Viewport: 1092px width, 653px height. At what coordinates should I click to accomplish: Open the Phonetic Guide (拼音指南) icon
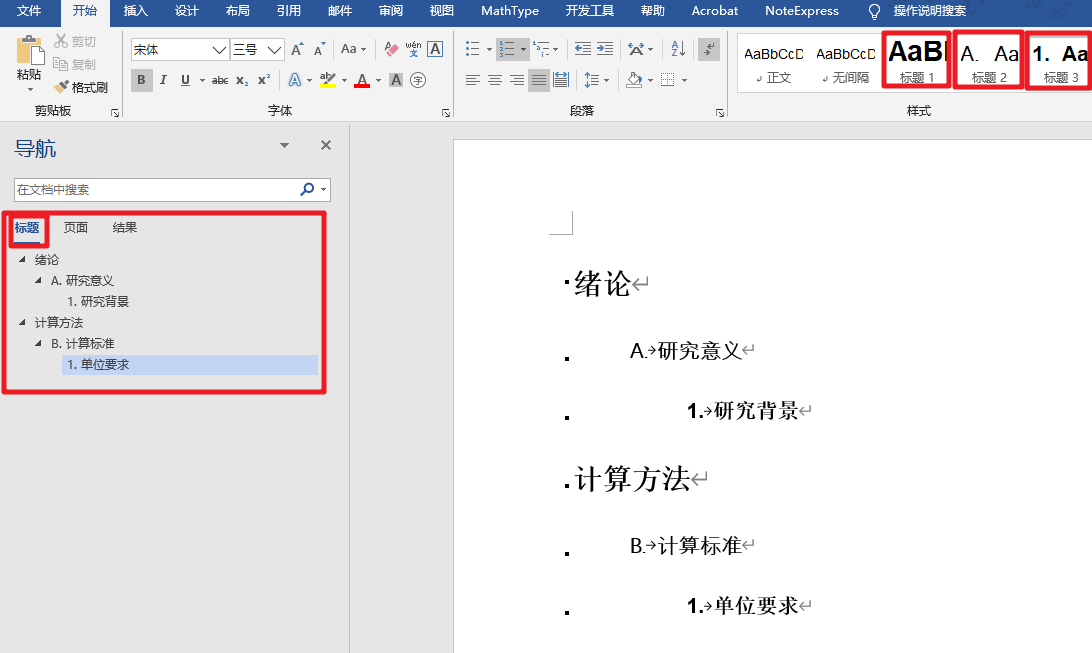click(412, 48)
